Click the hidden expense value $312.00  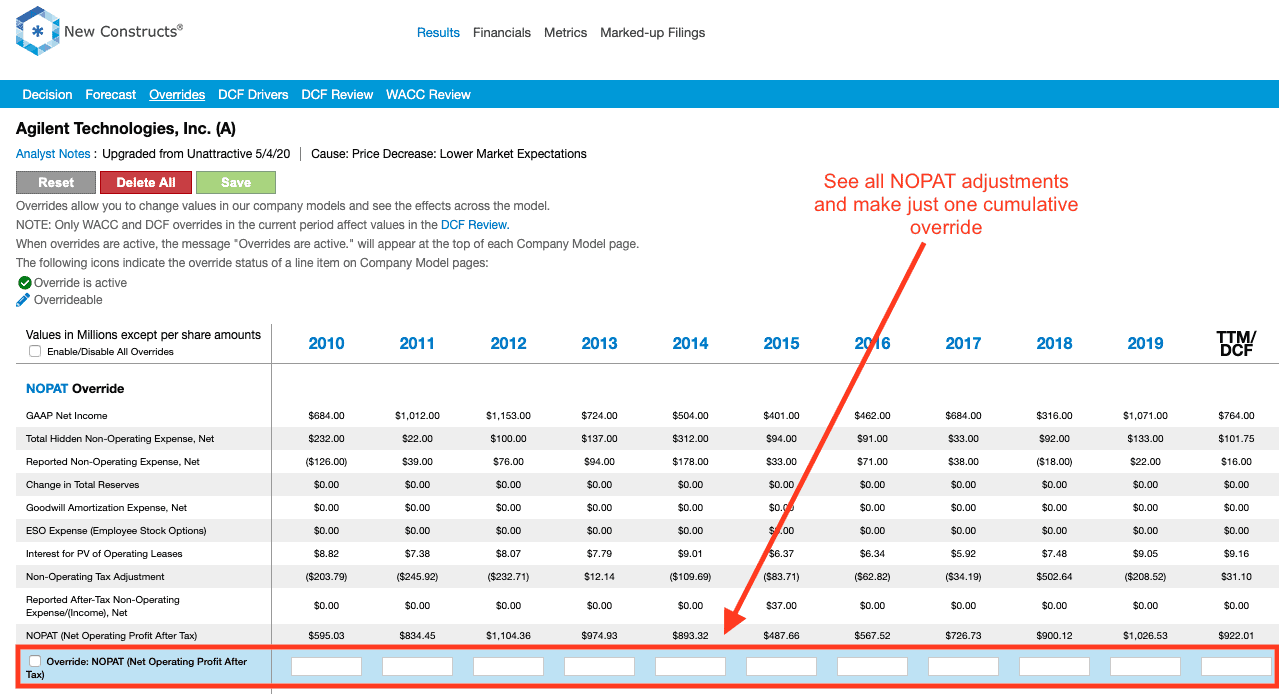(690, 439)
